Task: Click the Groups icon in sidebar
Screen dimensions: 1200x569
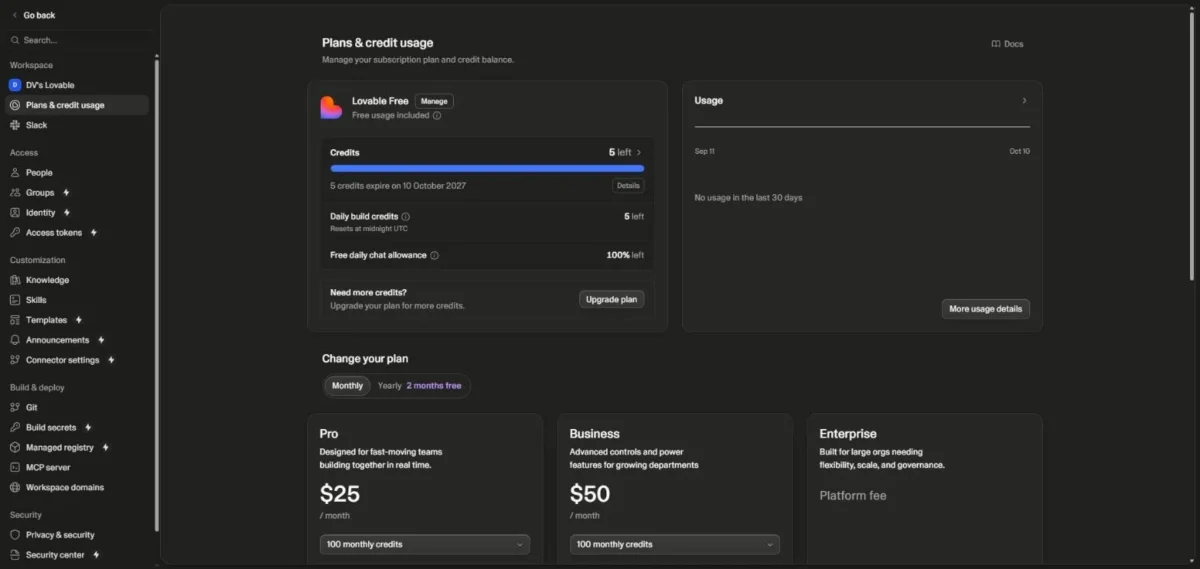Action: point(15,192)
